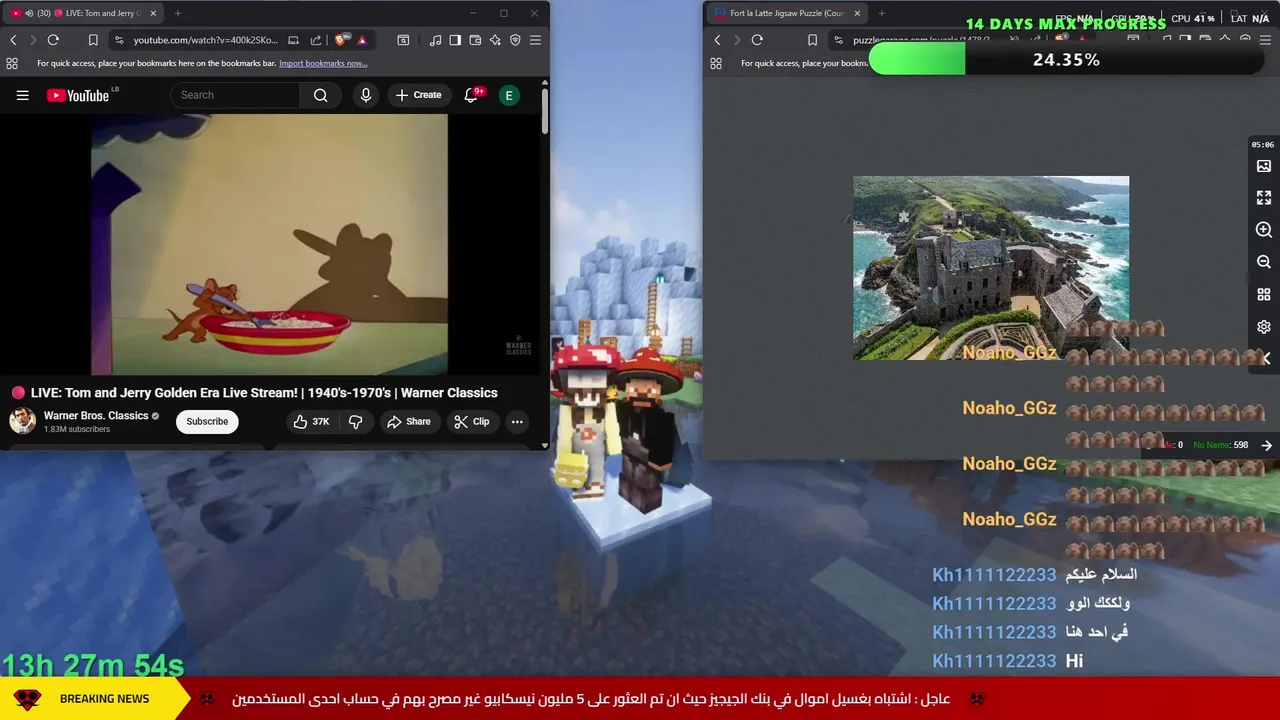
Task: Open YouTube window browser main menu
Action: [535, 40]
